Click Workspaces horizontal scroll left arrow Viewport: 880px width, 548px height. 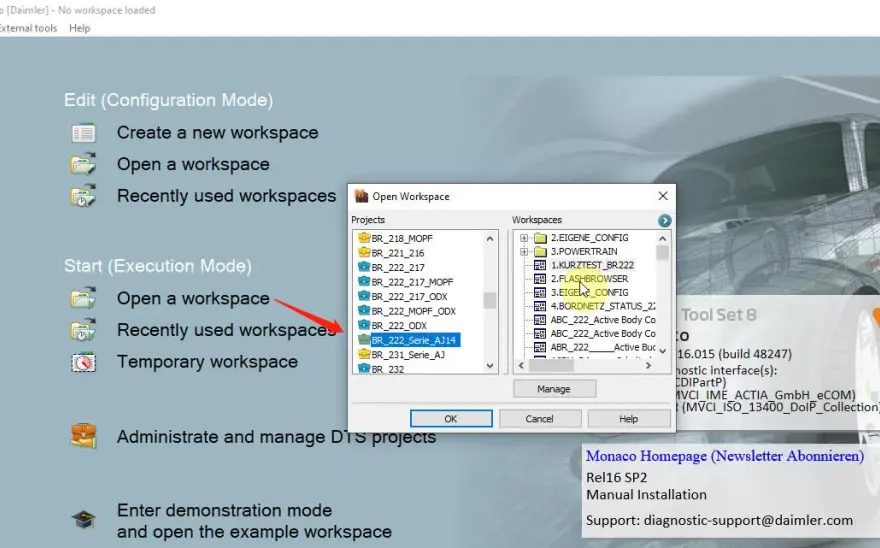[521, 366]
